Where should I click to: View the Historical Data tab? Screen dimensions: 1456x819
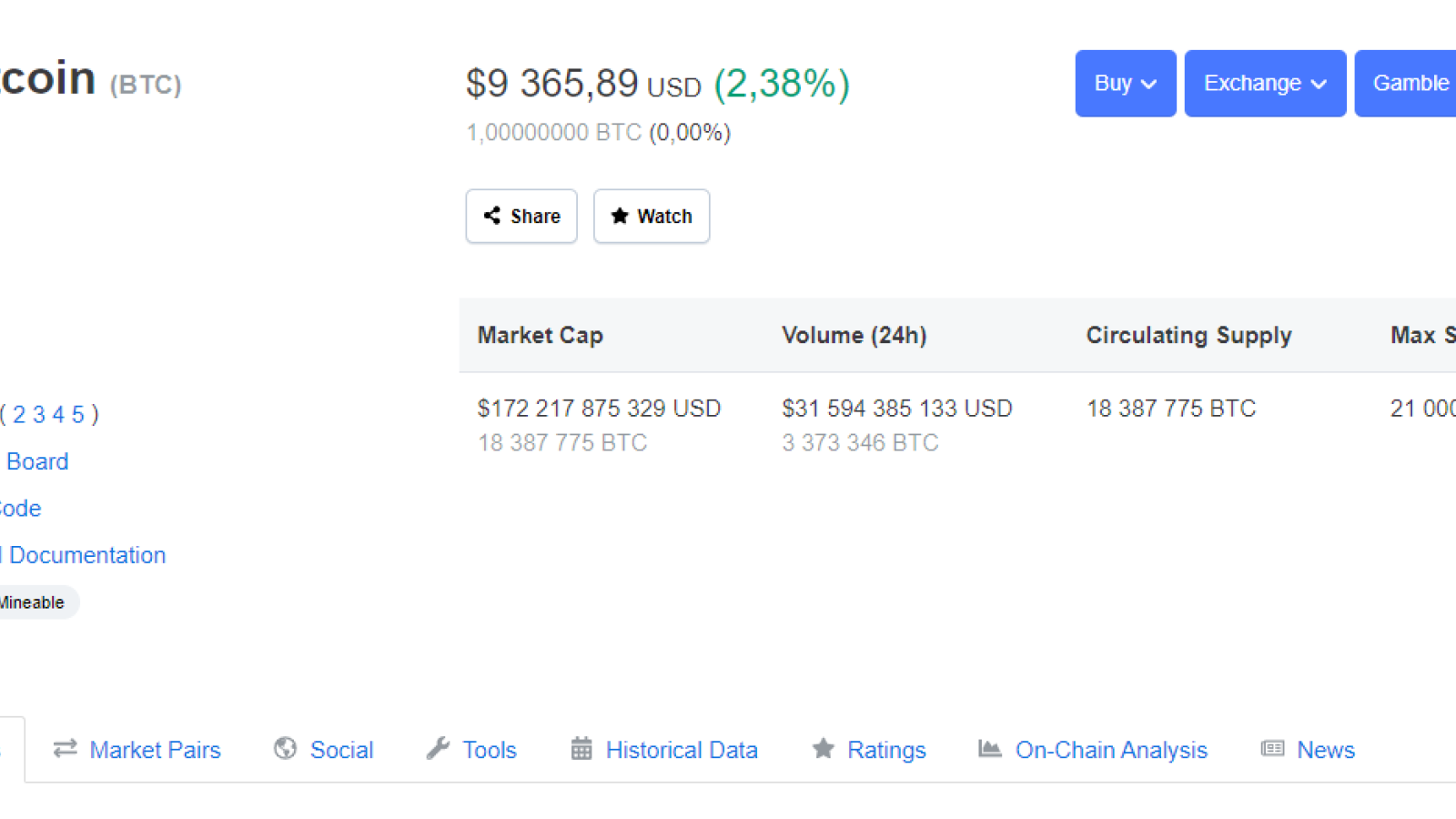pos(664,750)
